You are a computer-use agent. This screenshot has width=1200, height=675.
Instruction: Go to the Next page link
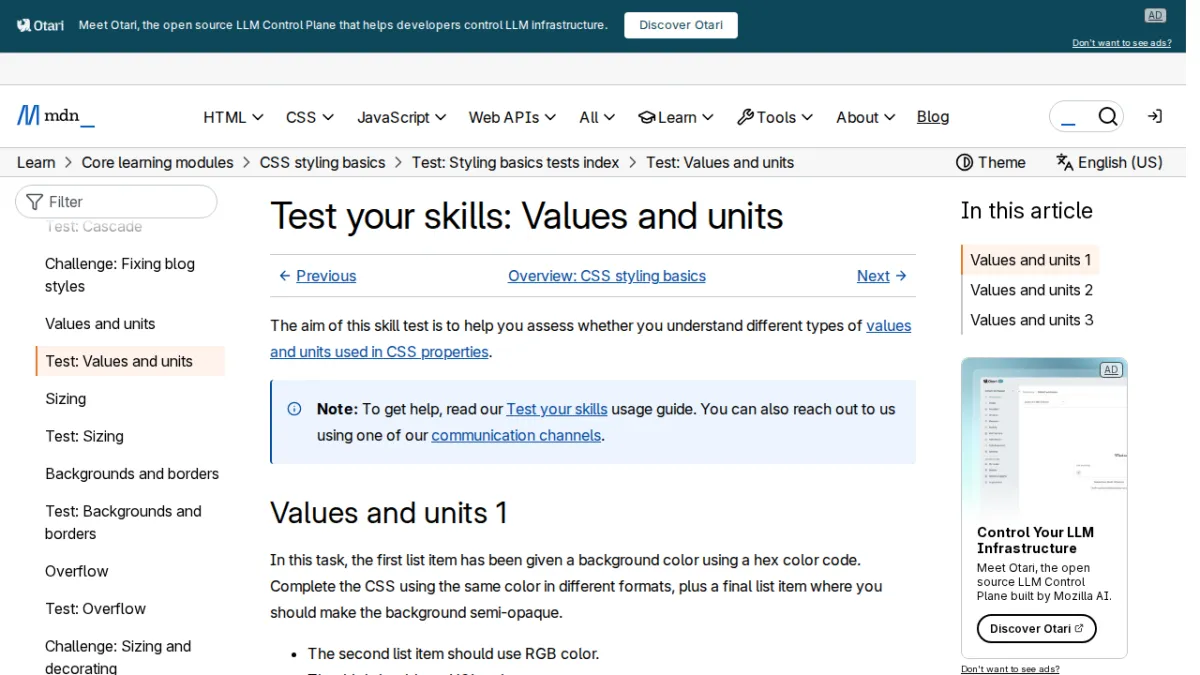(x=882, y=276)
